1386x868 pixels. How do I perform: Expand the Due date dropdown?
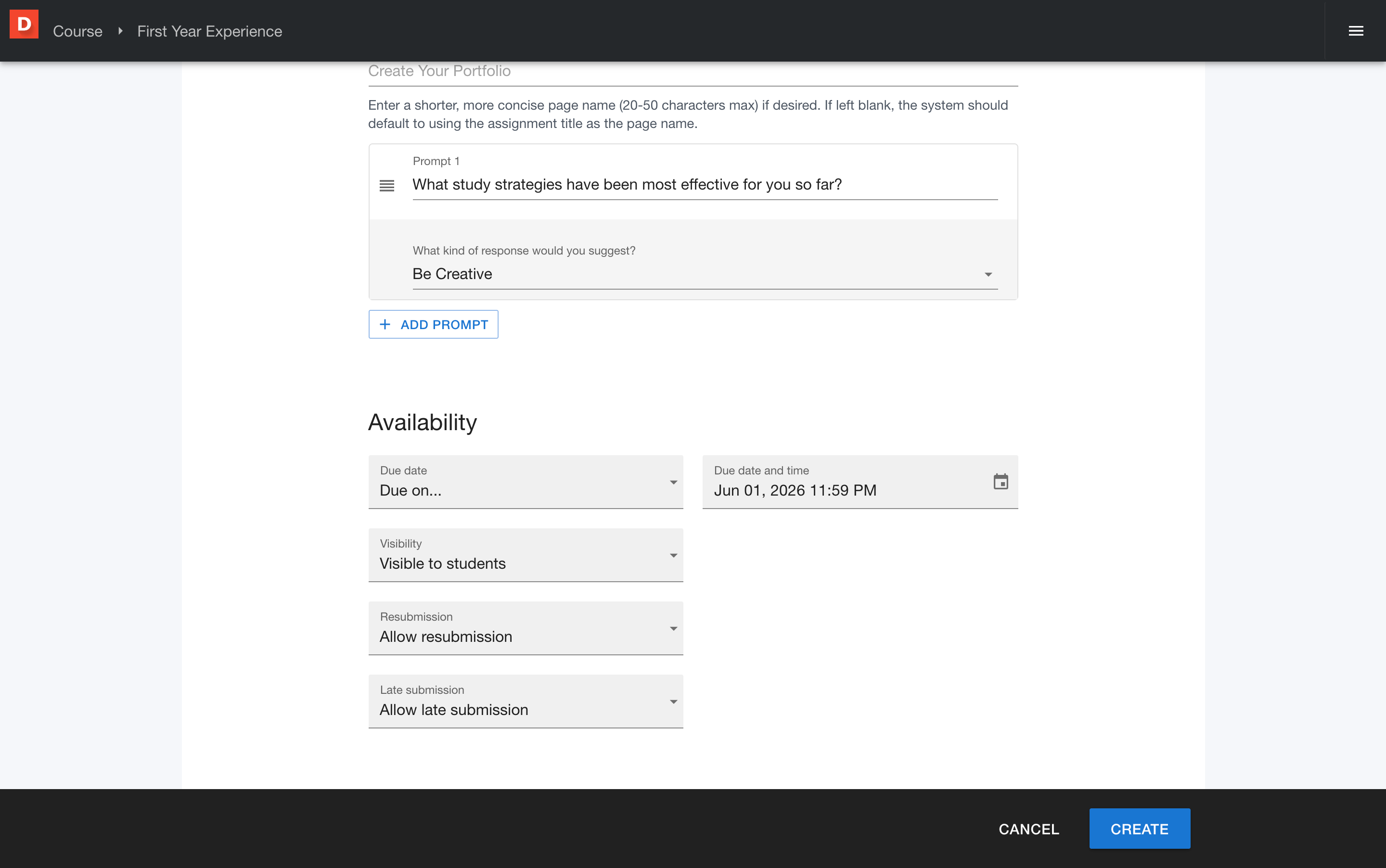coord(526,482)
